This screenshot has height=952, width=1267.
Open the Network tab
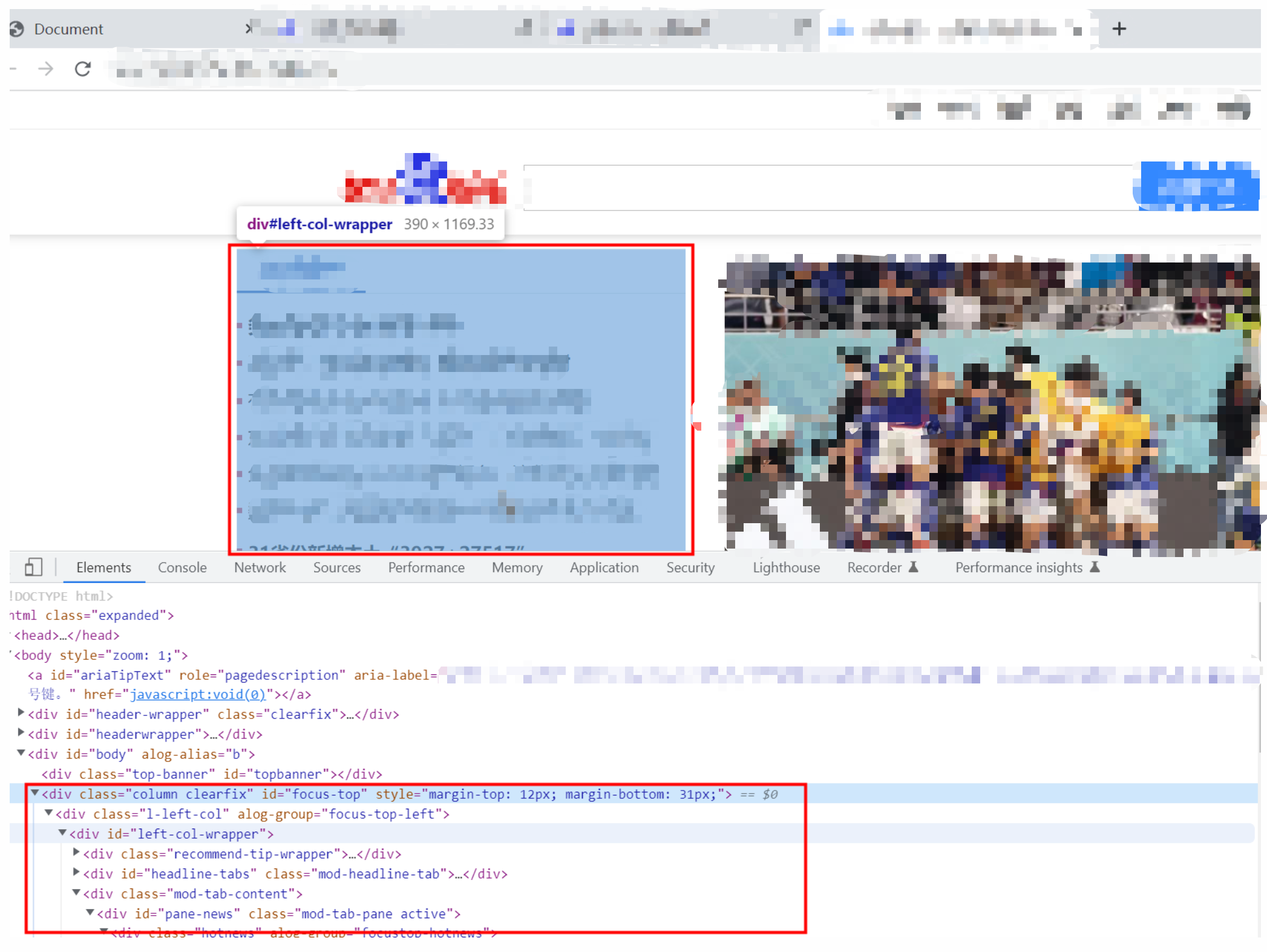(x=260, y=567)
